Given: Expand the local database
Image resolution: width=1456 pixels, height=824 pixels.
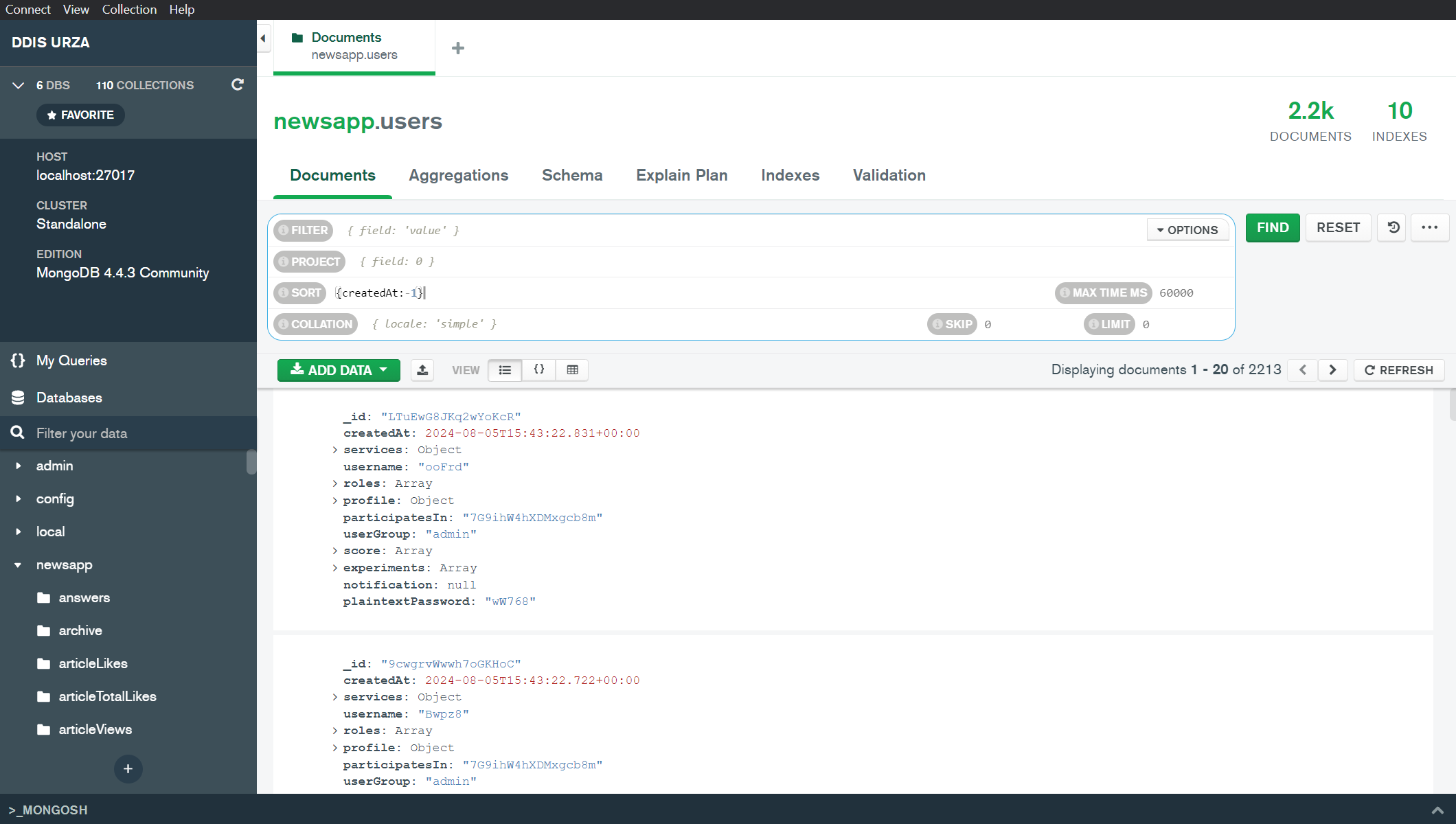Looking at the screenshot, I should tap(18, 531).
